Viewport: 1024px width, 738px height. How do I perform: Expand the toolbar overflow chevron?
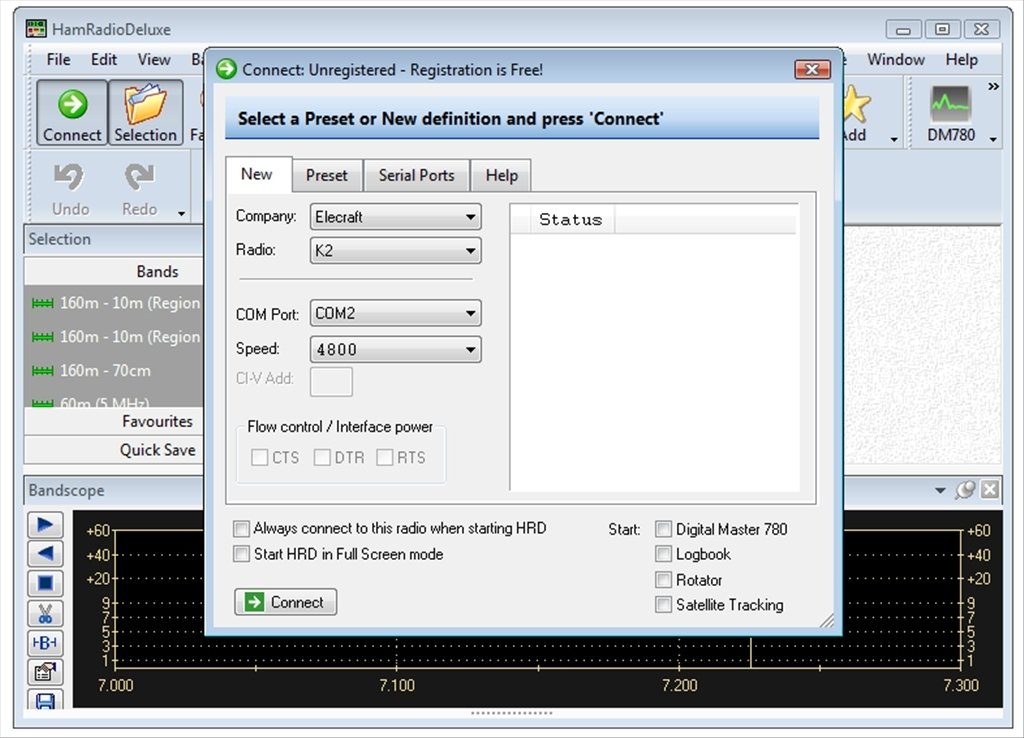(993, 86)
